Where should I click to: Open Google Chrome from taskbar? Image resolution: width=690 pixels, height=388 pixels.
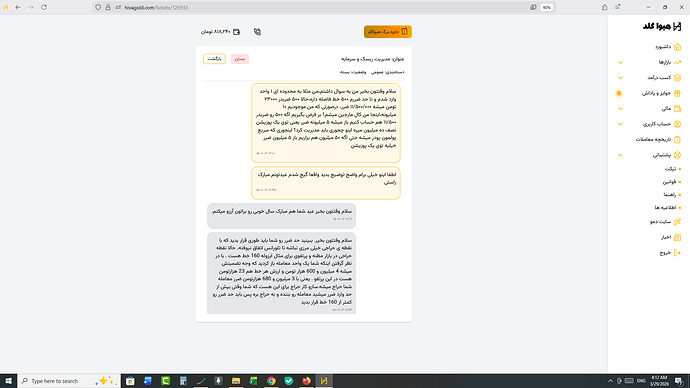tap(271, 381)
